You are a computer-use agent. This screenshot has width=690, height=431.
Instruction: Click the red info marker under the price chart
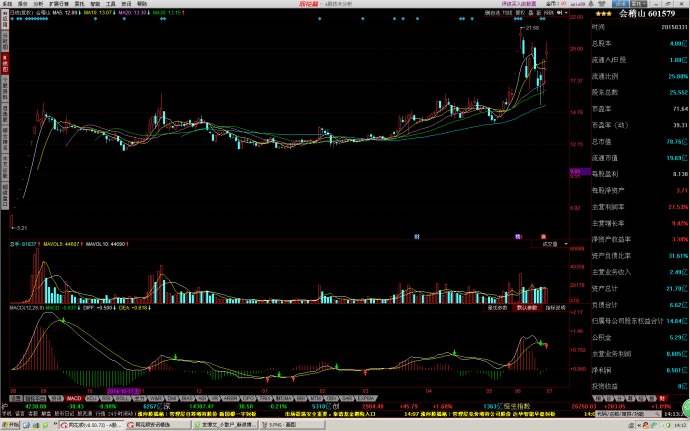543,237
